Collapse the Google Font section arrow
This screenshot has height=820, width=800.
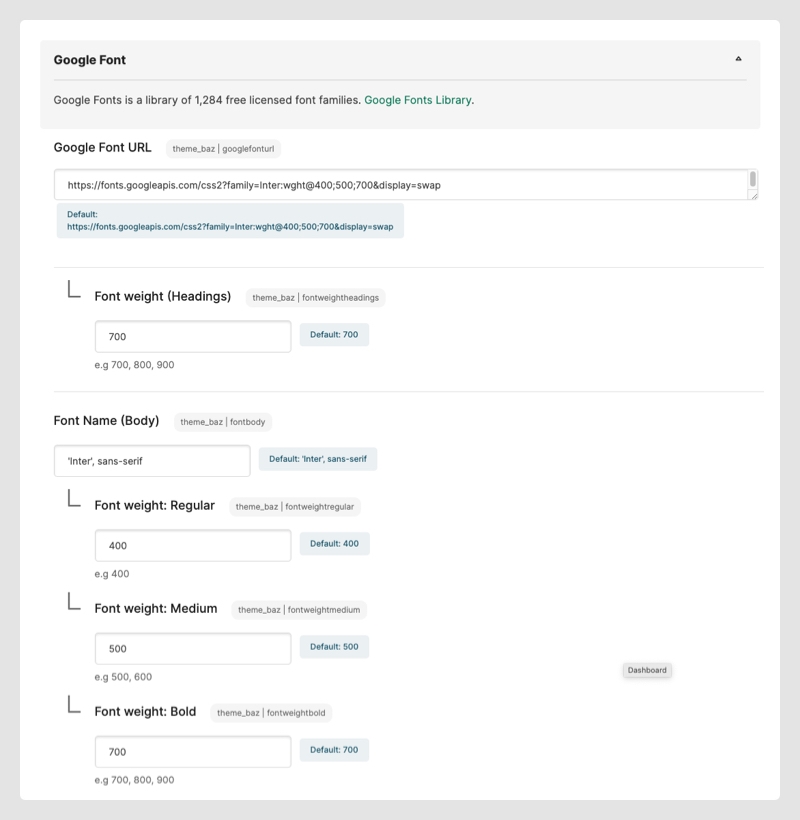coord(738,59)
